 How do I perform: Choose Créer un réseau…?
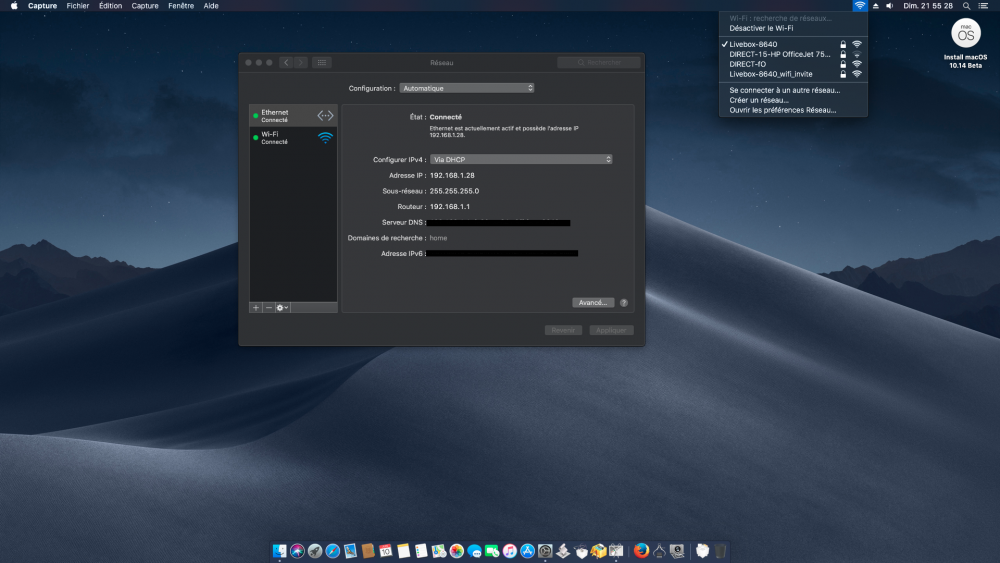point(793,100)
